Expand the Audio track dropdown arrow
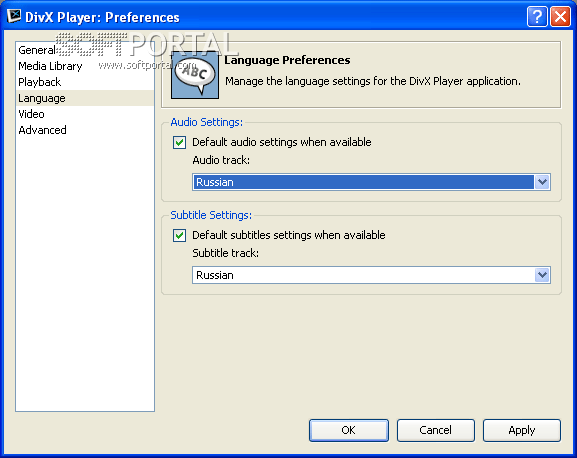Viewport: 577px width, 458px height. [x=542, y=182]
